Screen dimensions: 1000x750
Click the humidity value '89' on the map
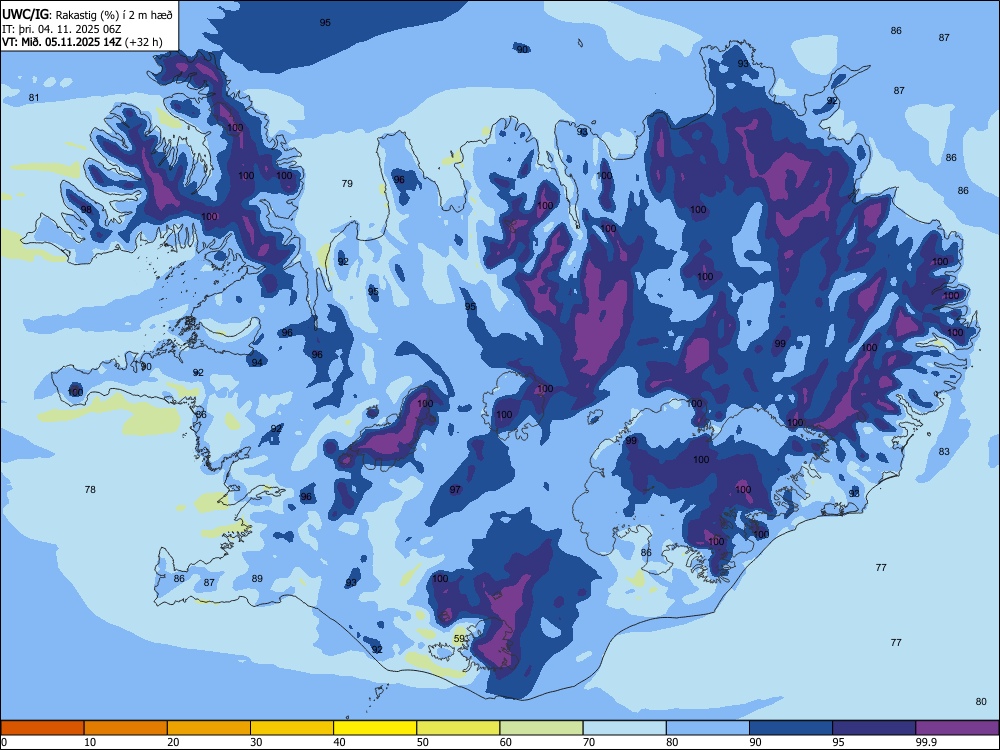(x=257, y=578)
